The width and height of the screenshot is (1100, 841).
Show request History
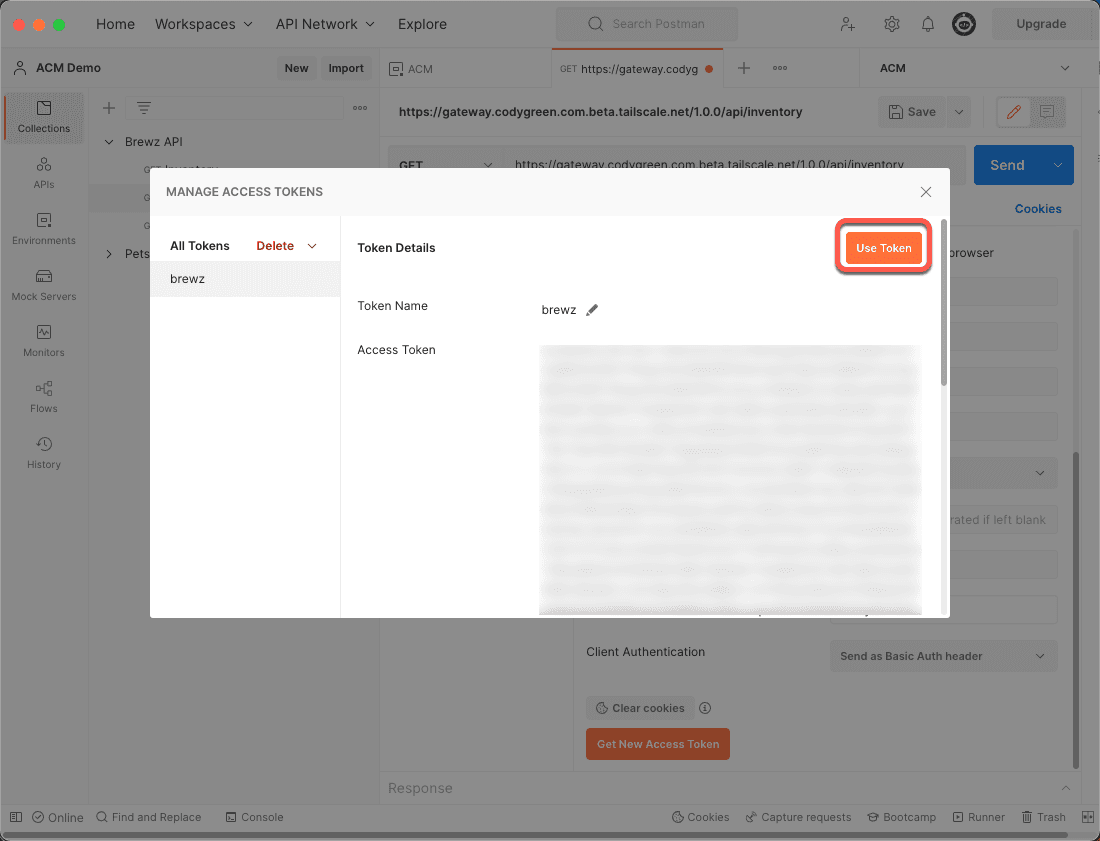tap(43, 452)
